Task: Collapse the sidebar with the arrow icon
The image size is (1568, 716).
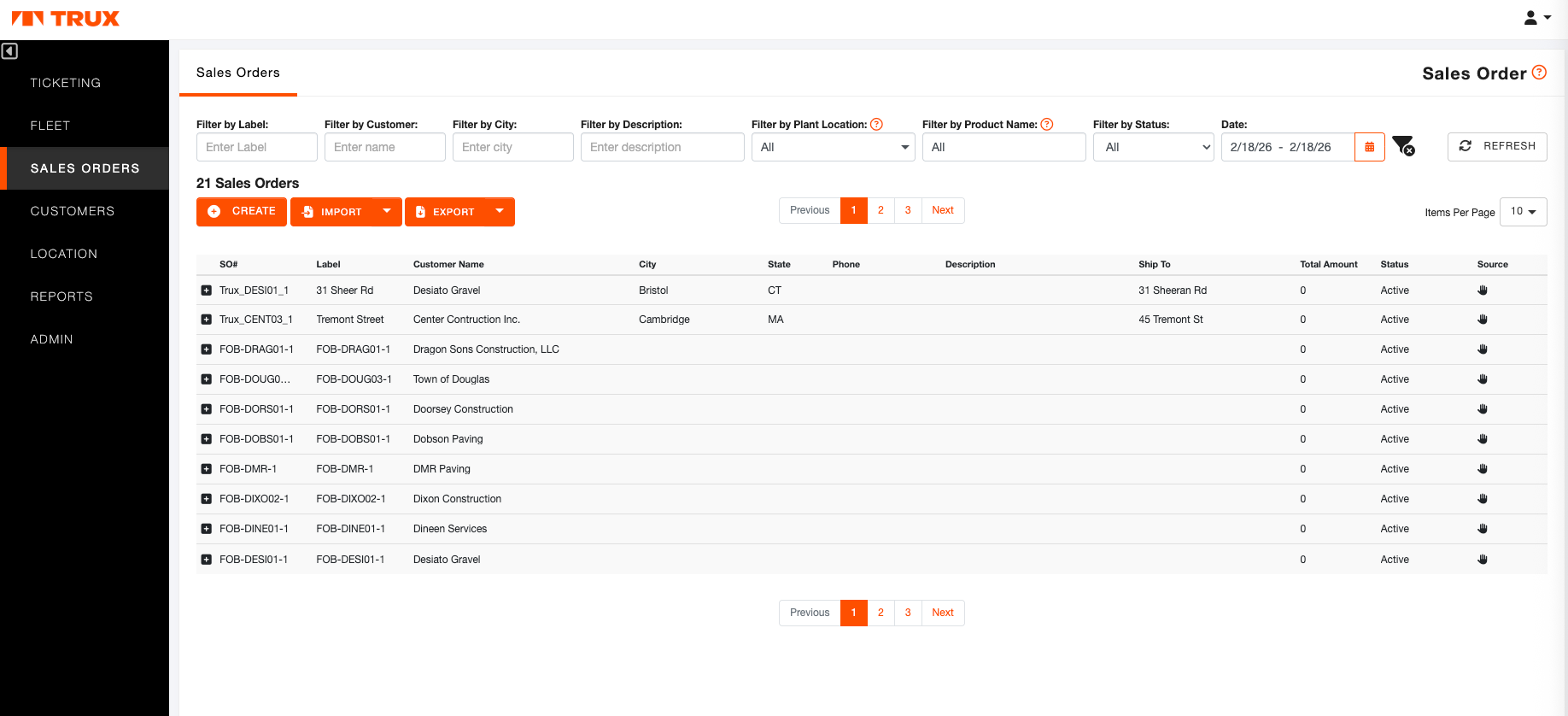Action: click(x=9, y=51)
